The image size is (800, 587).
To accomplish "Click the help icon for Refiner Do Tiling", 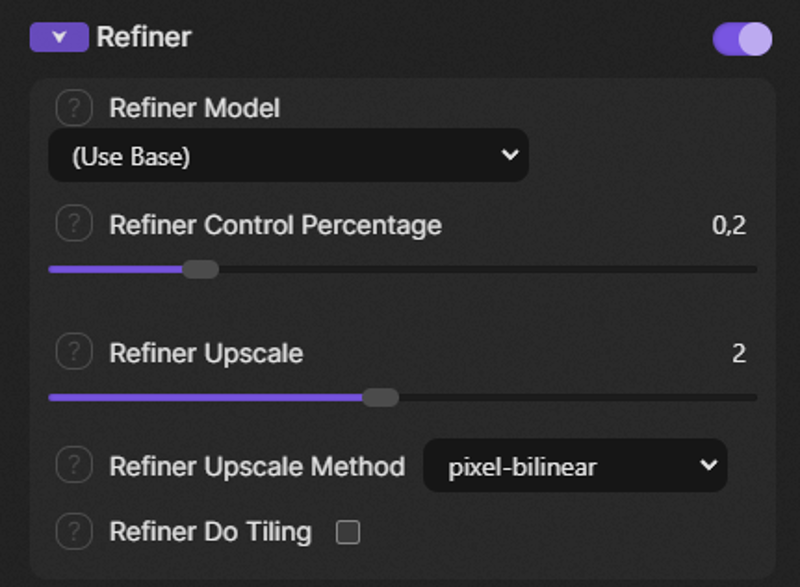I will [73, 531].
